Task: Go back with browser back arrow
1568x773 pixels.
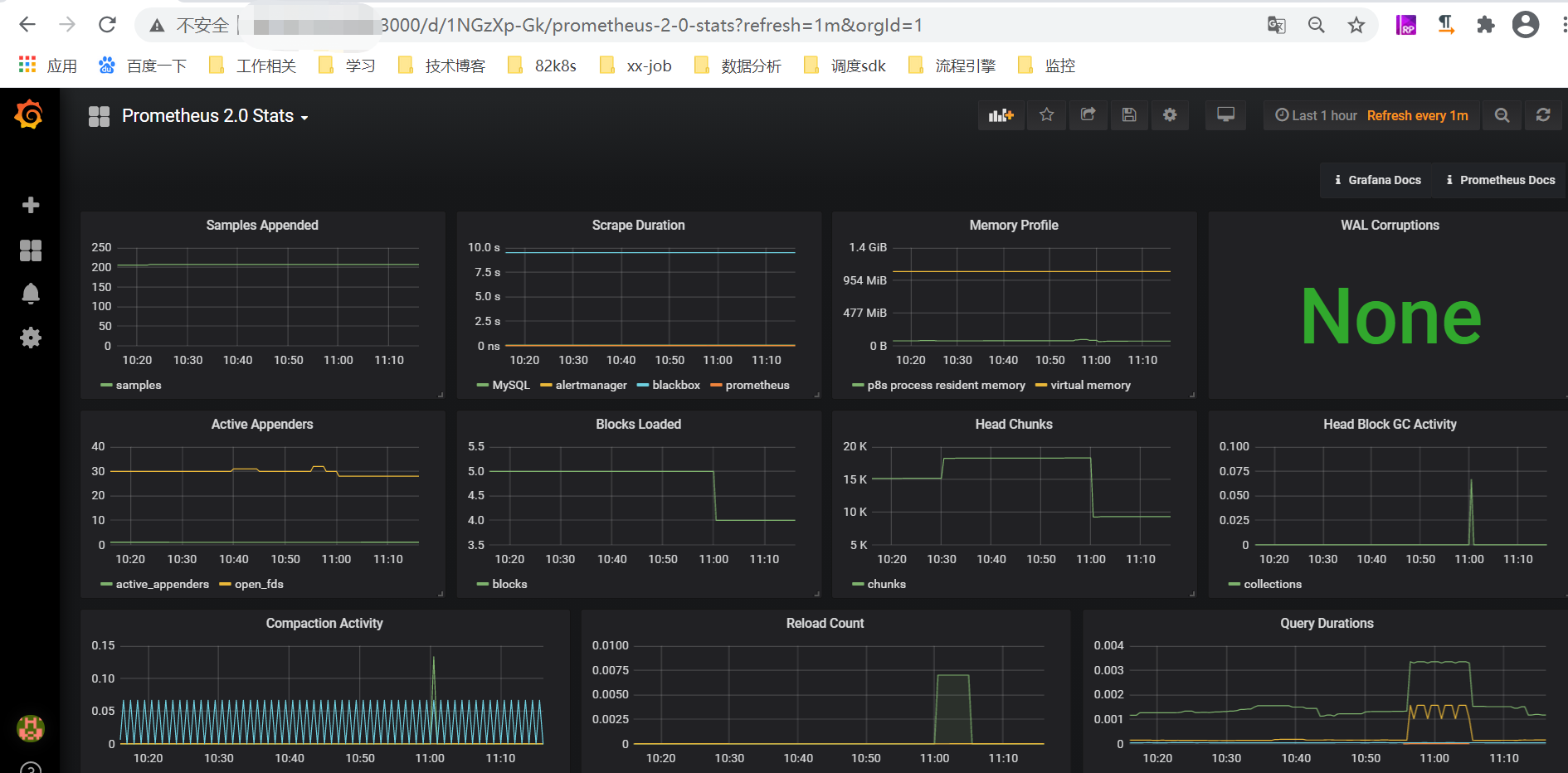Action: tap(27, 25)
